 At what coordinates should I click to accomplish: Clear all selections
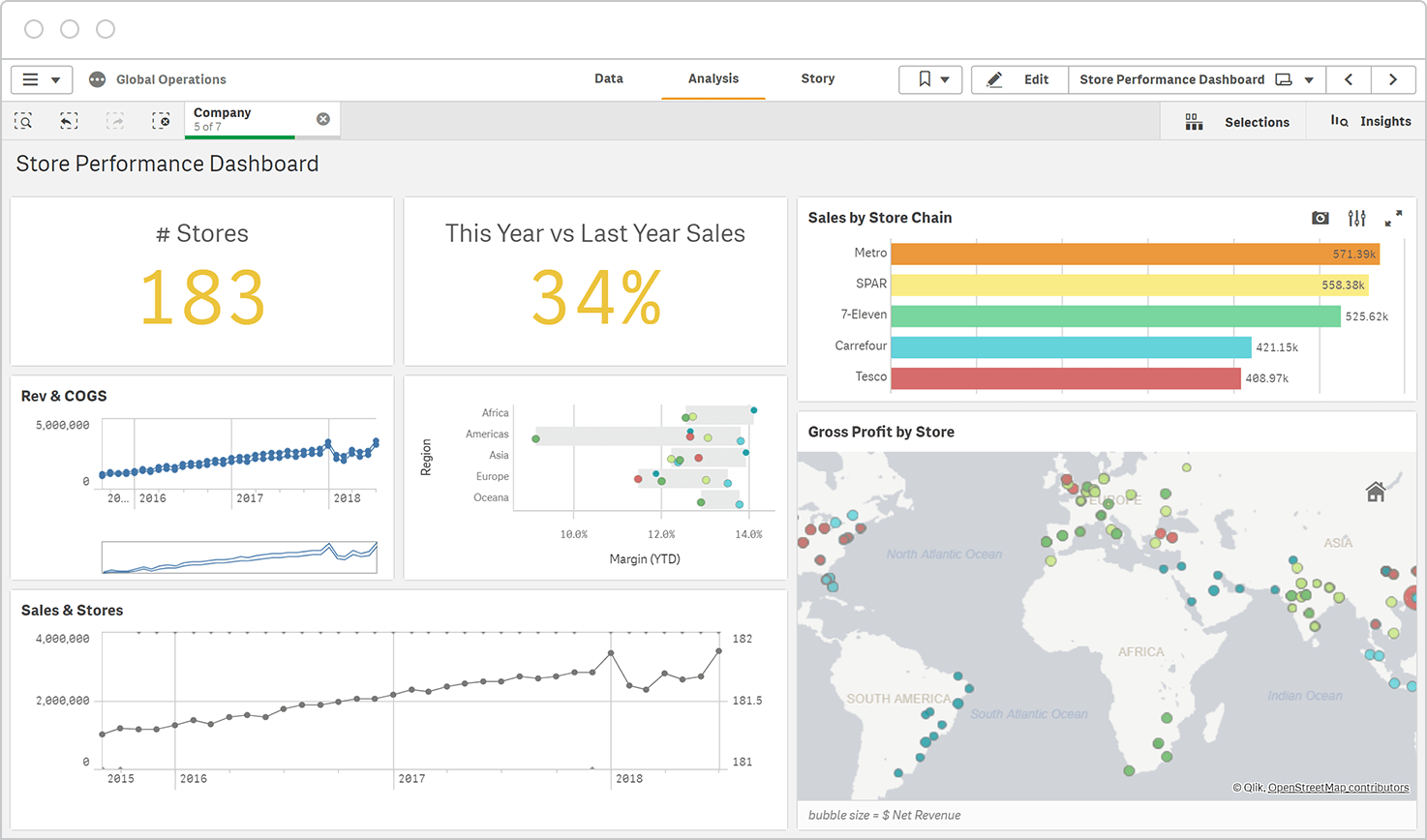pyautogui.click(x=161, y=121)
